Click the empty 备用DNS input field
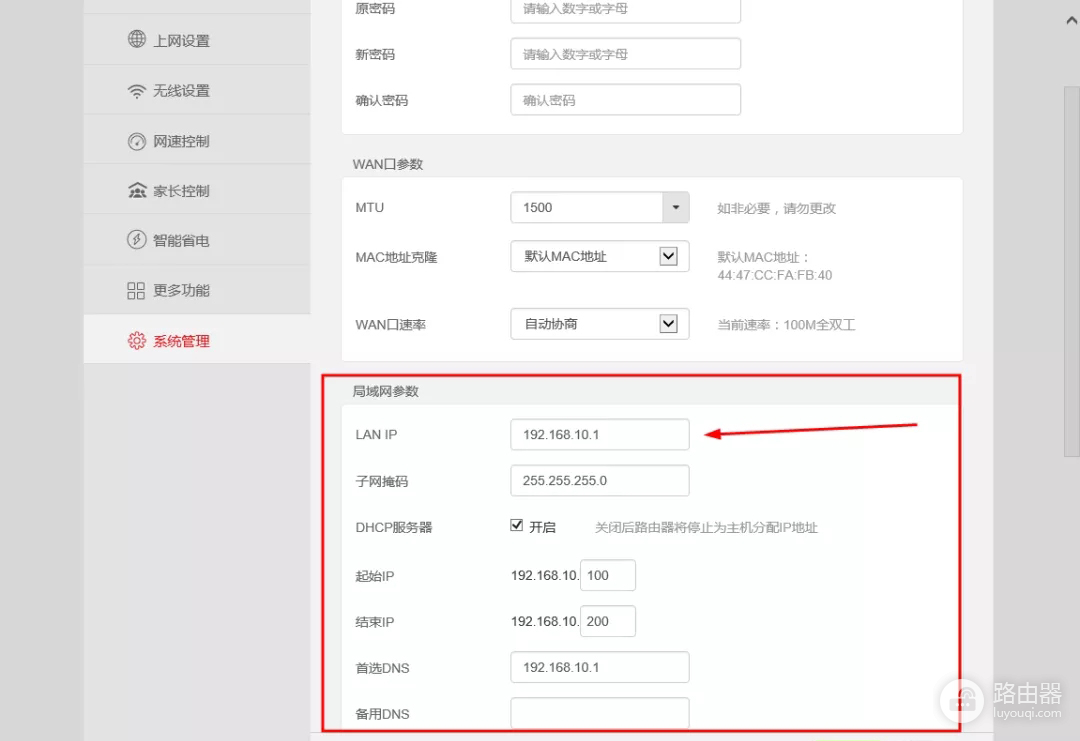Viewport: 1080px width, 741px height. (x=599, y=713)
